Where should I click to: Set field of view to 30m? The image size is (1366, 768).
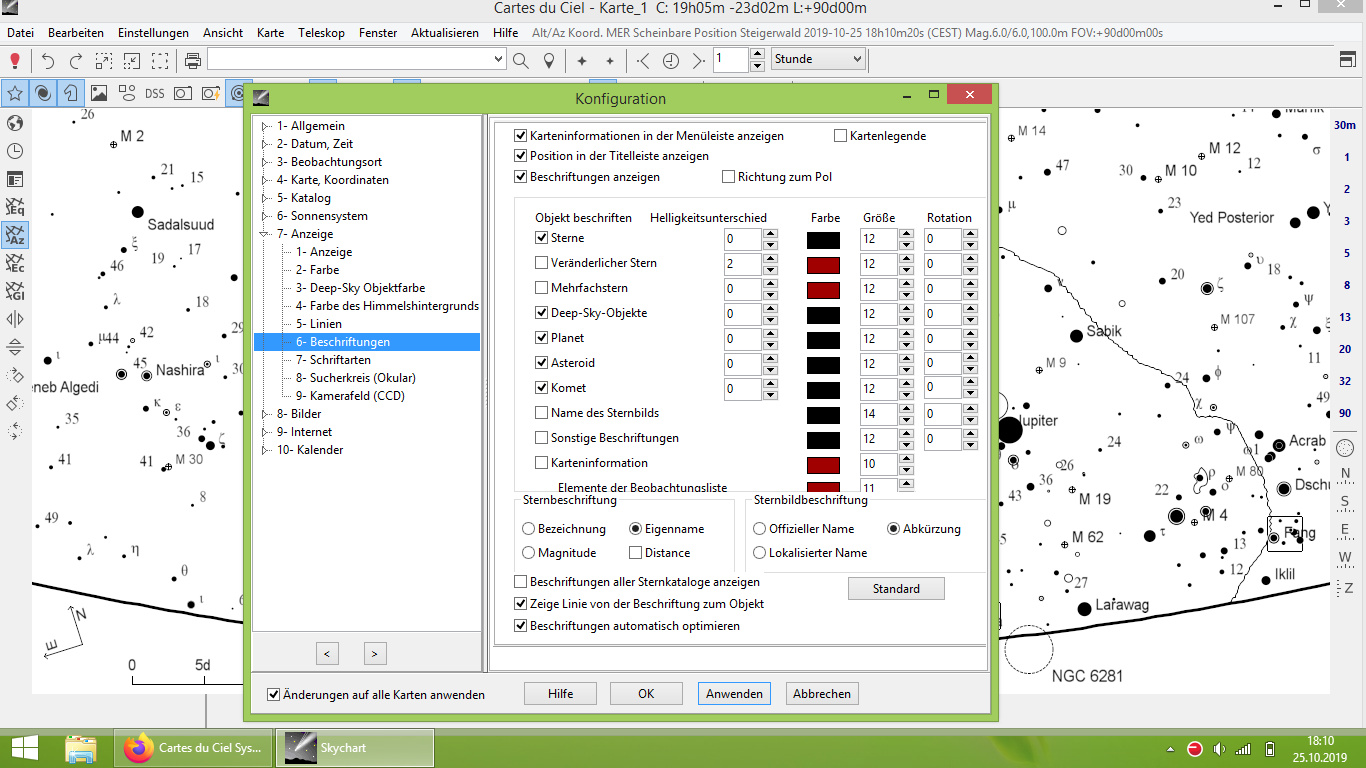click(x=1345, y=125)
